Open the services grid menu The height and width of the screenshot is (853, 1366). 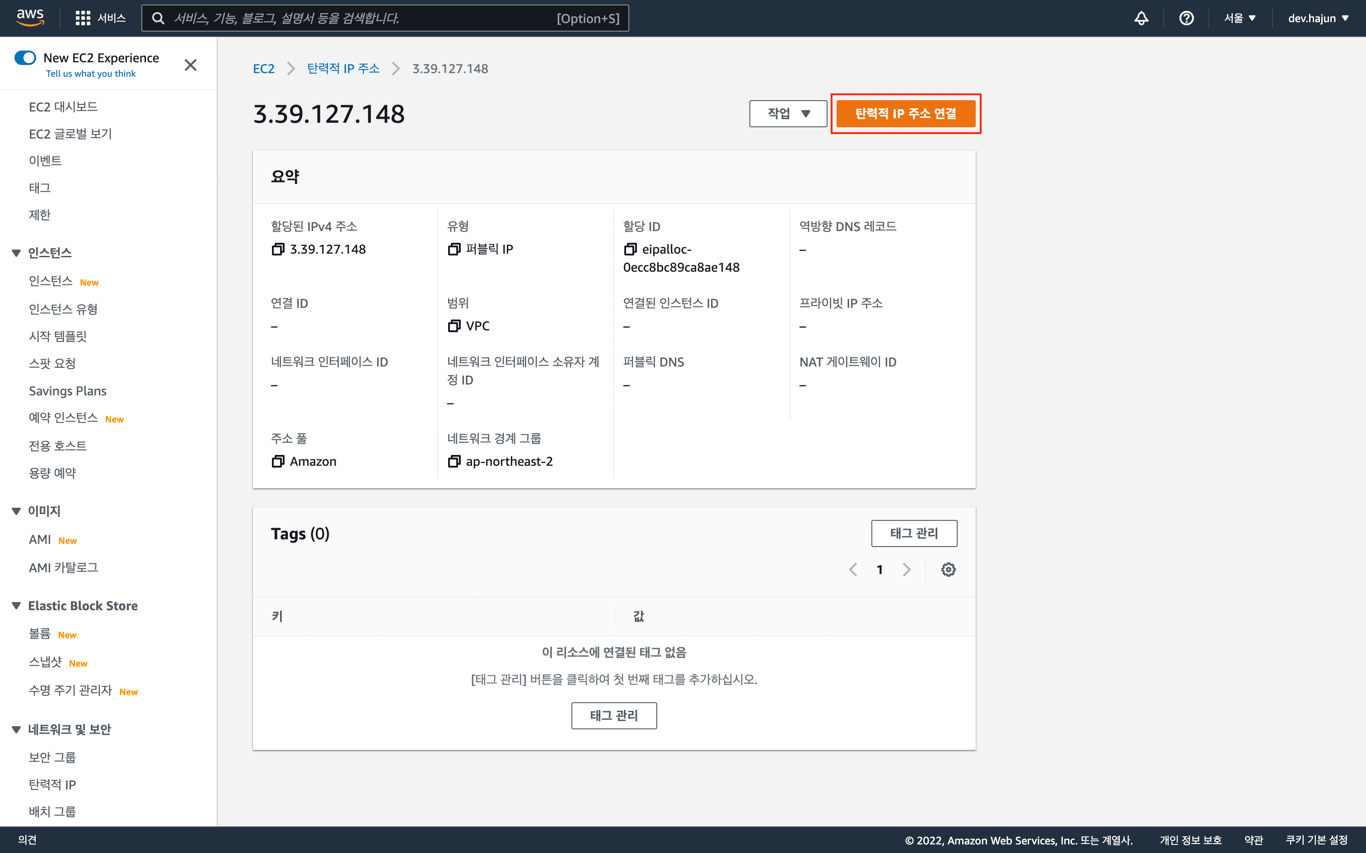coord(83,18)
